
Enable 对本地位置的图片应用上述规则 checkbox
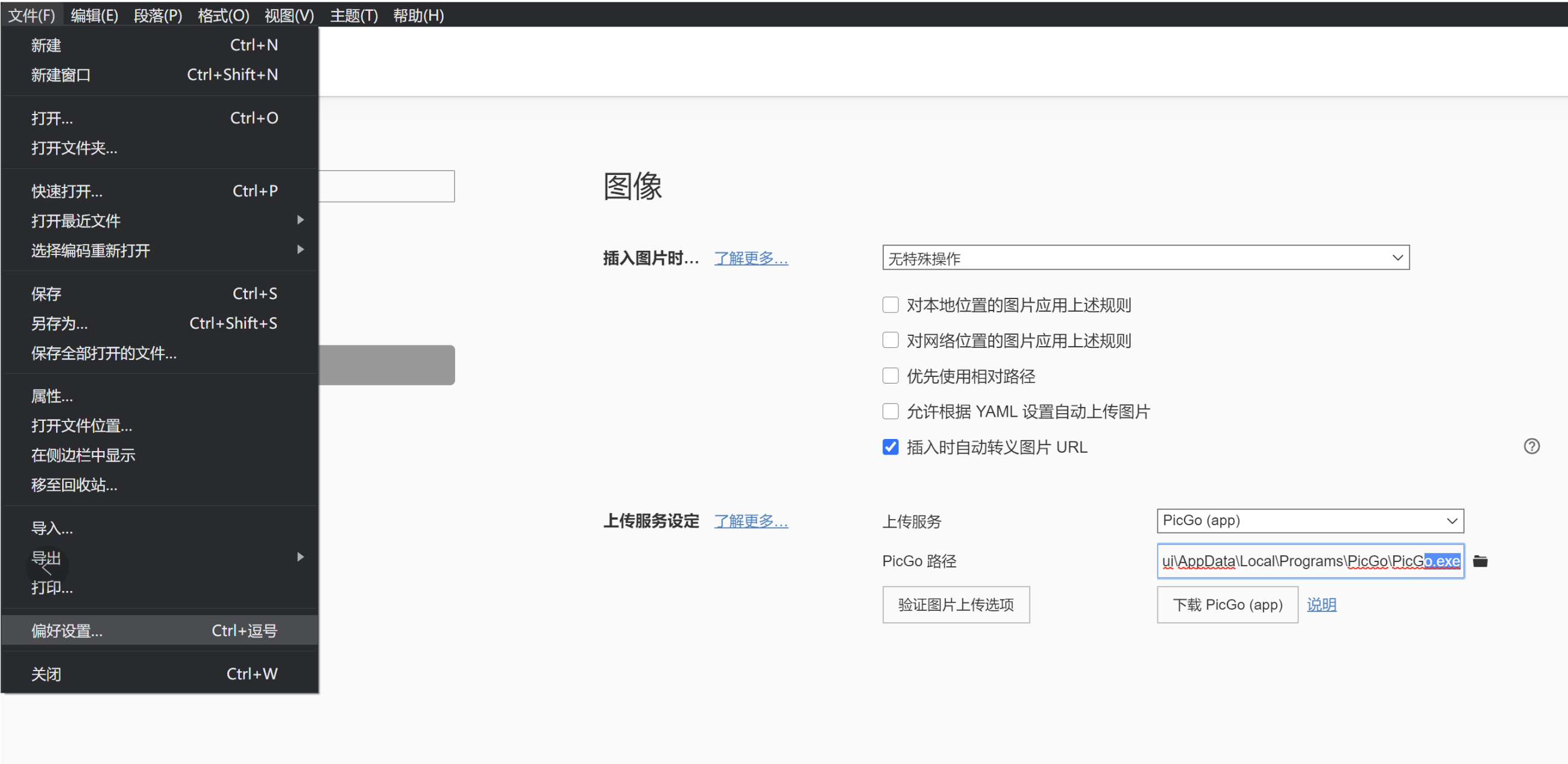(x=890, y=305)
